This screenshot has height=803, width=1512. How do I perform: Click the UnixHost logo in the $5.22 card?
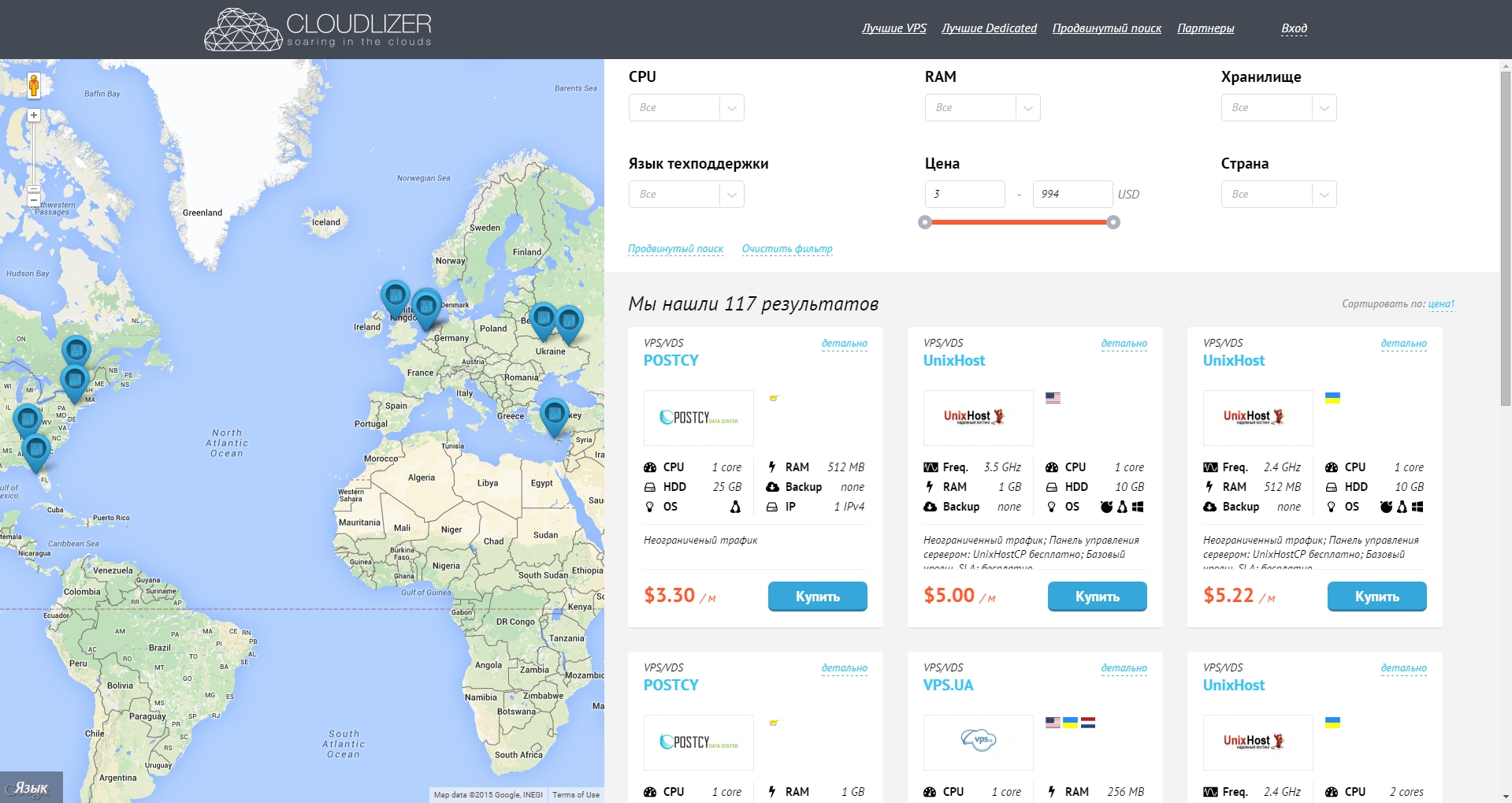[1258, 418]
